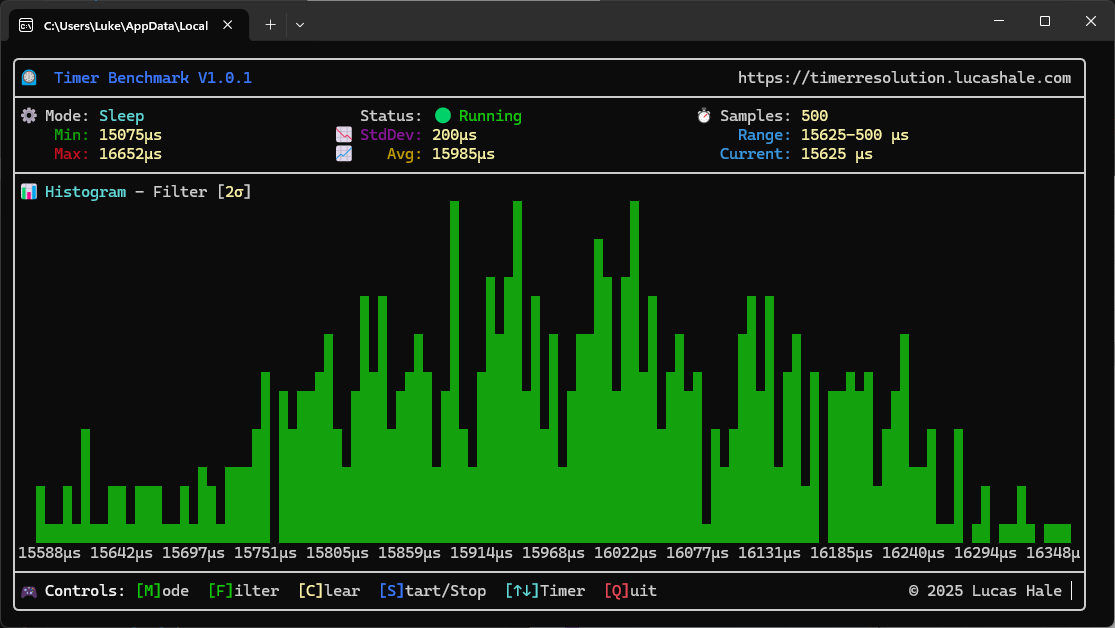
Task: Stop the benchmark with [S]tart/Stop
Action: [x=433, y=591]
